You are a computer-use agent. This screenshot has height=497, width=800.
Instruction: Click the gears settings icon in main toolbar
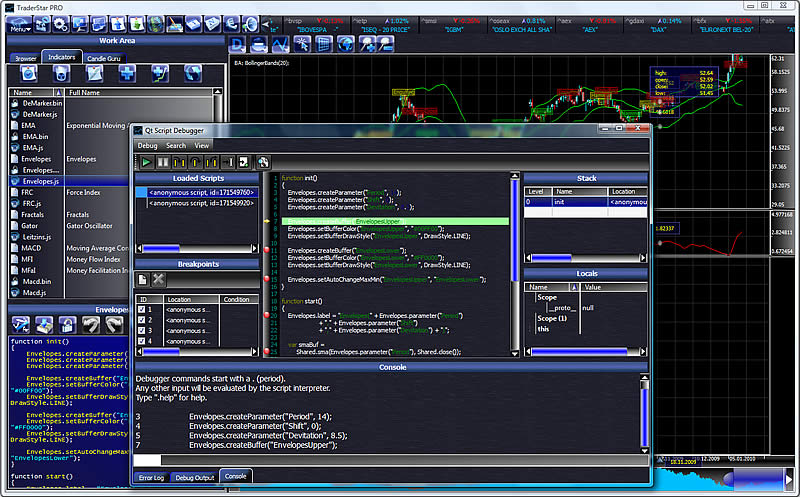(60, 24)
